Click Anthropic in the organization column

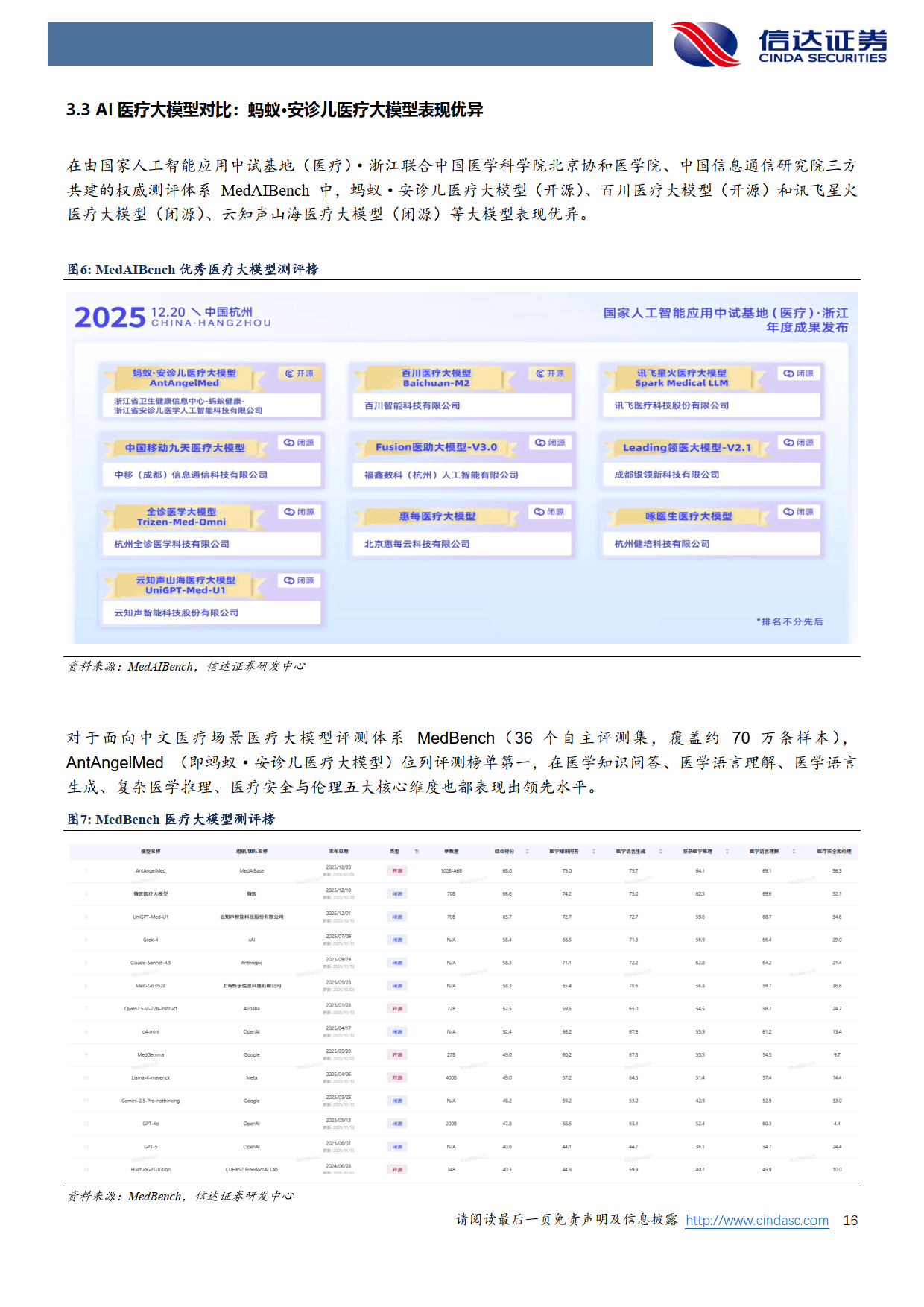pyautogui.click(x=252, y=963)
